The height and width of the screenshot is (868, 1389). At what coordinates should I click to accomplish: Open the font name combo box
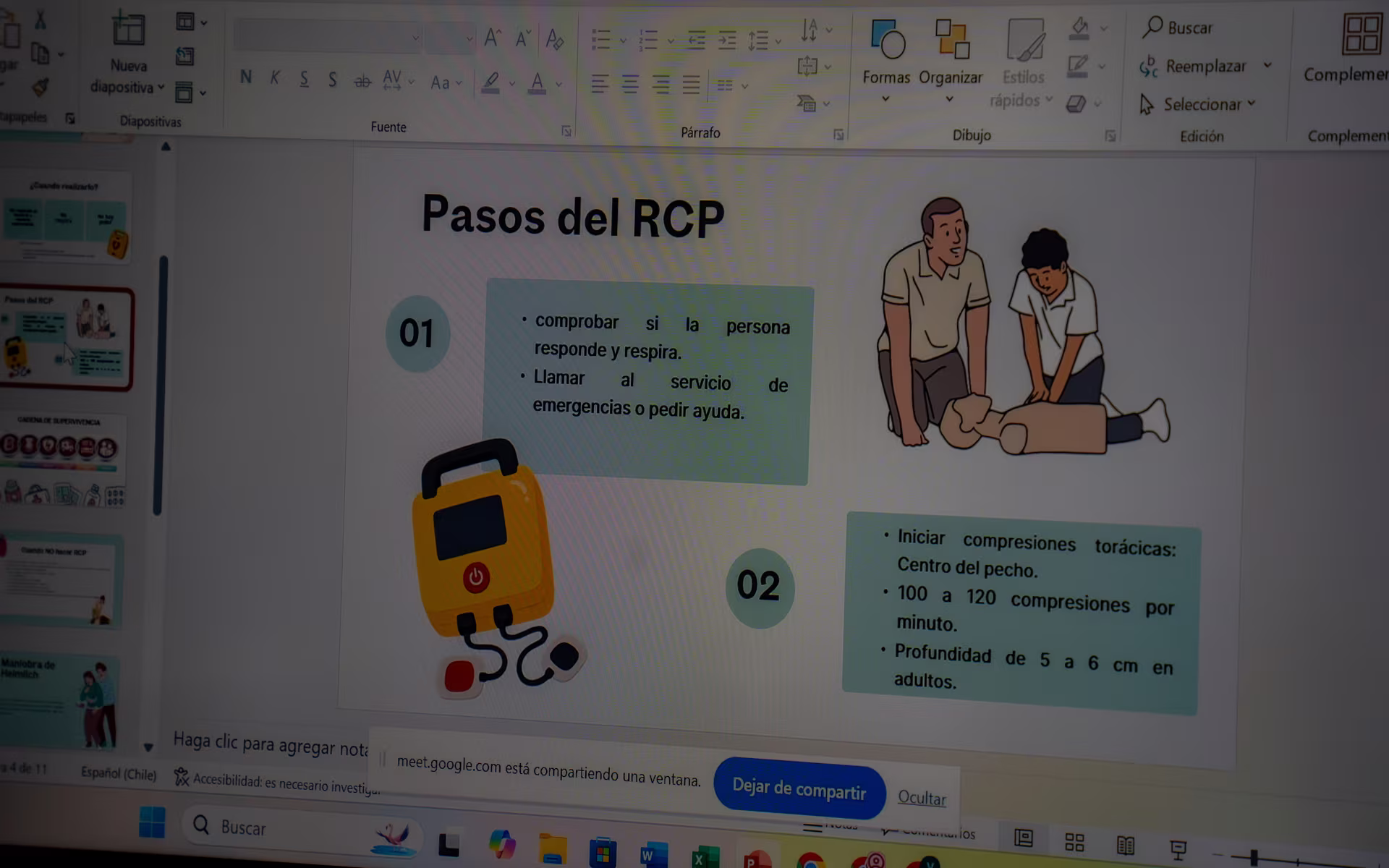(328, 37)
